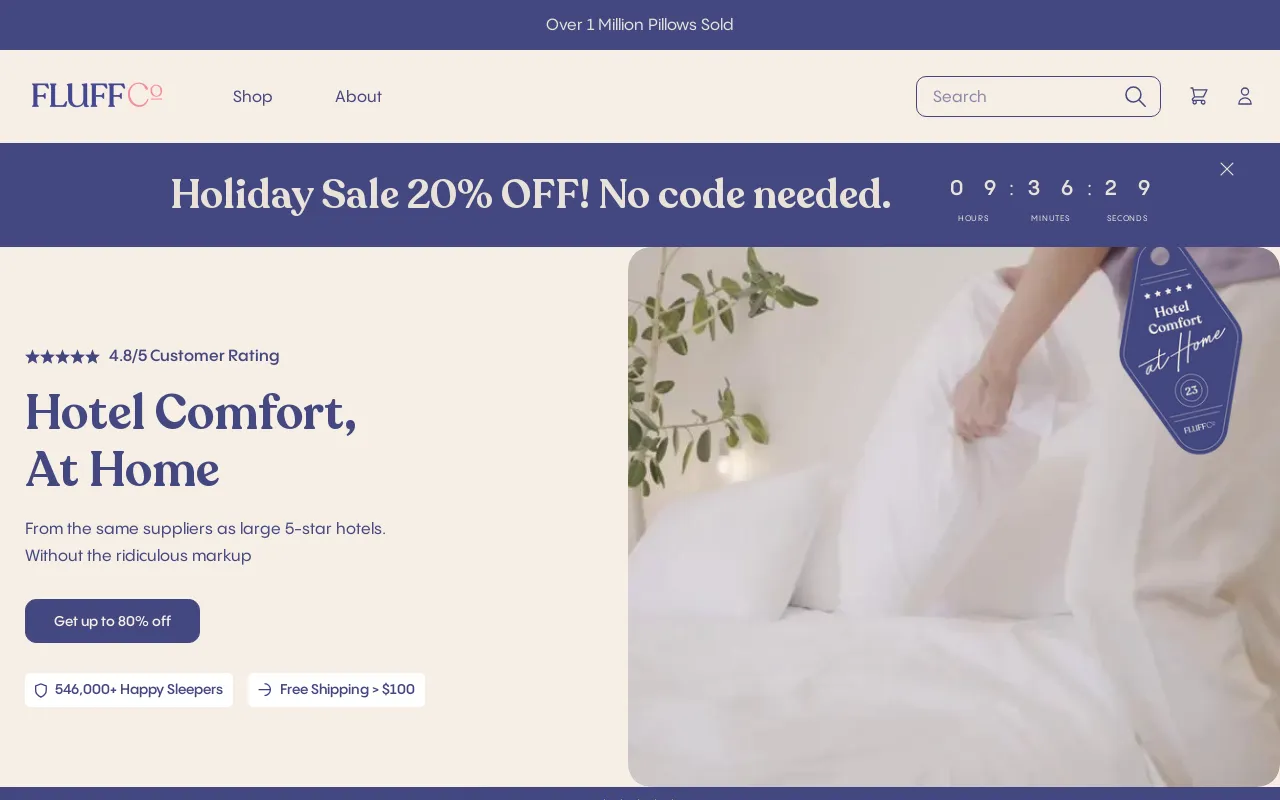
Task: Click the search magnifier icon
Action: point(1135,96)
